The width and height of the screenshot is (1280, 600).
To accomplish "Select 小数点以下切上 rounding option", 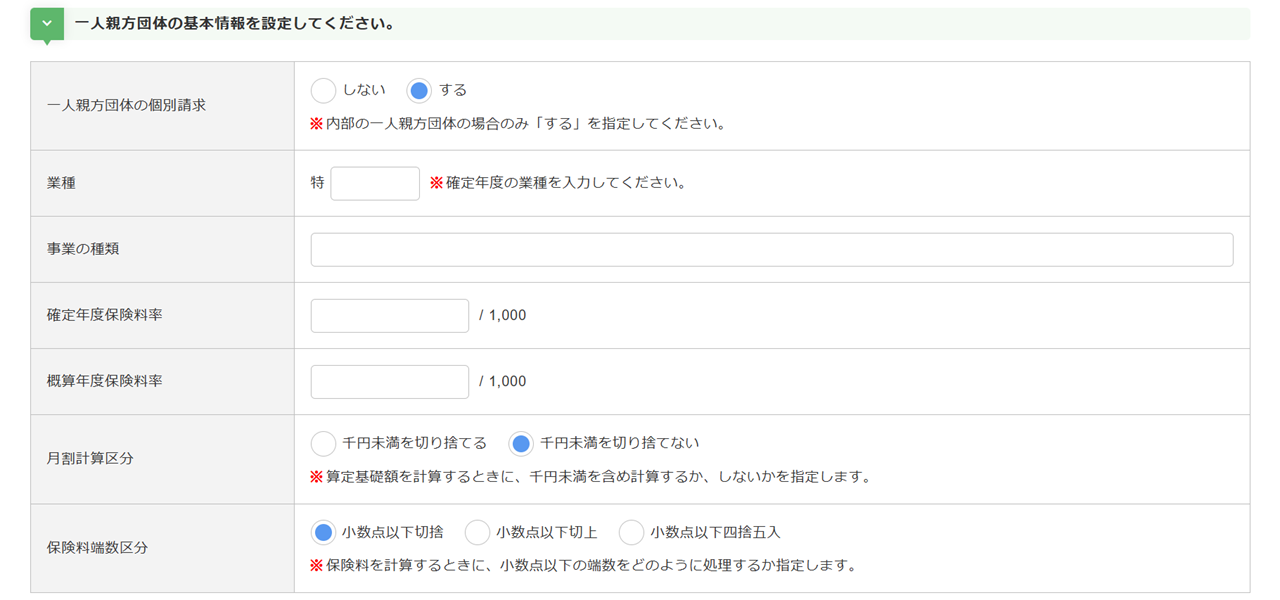I will tap(477, 532).
